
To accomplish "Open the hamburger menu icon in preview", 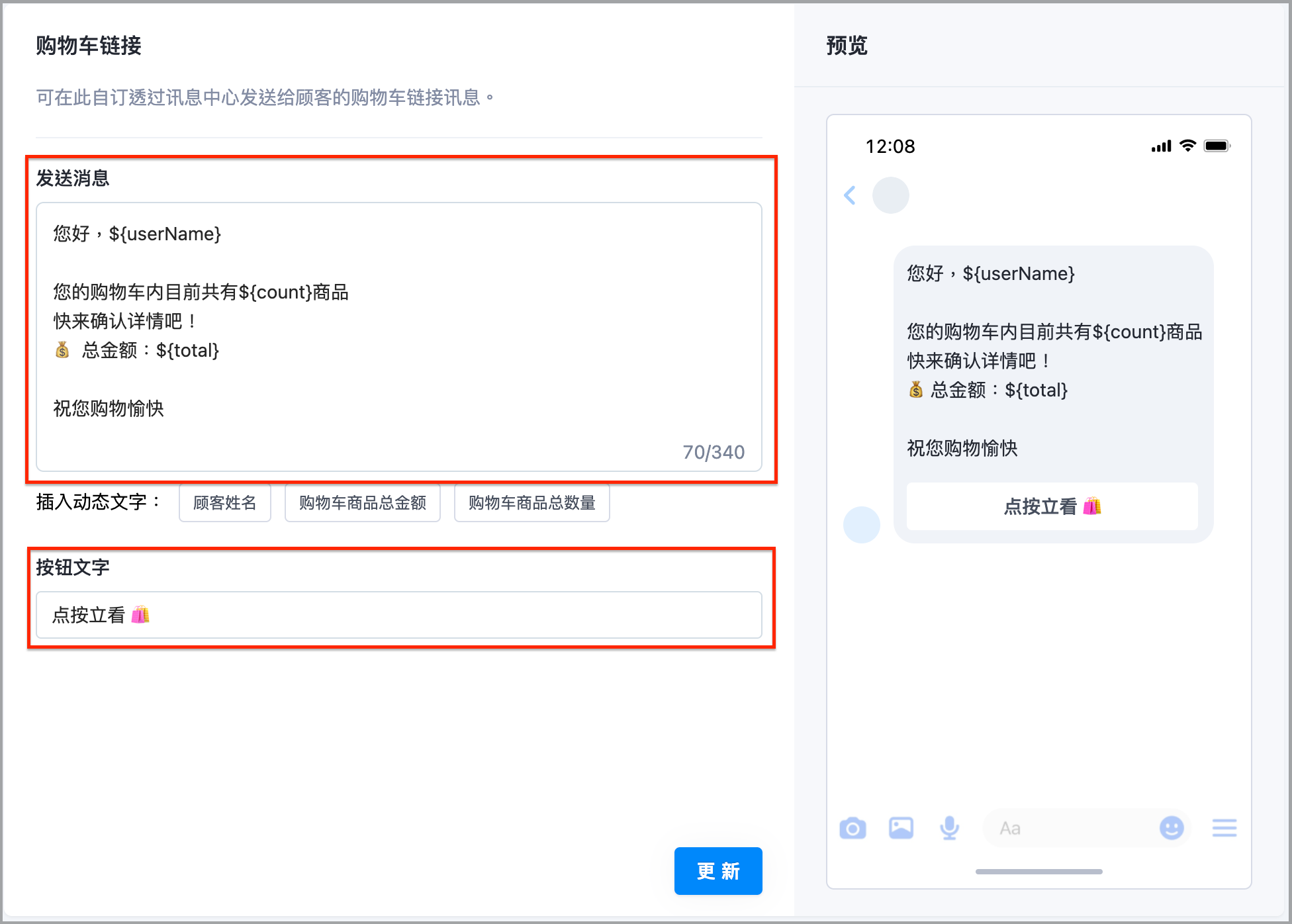I will [1224, 828].
